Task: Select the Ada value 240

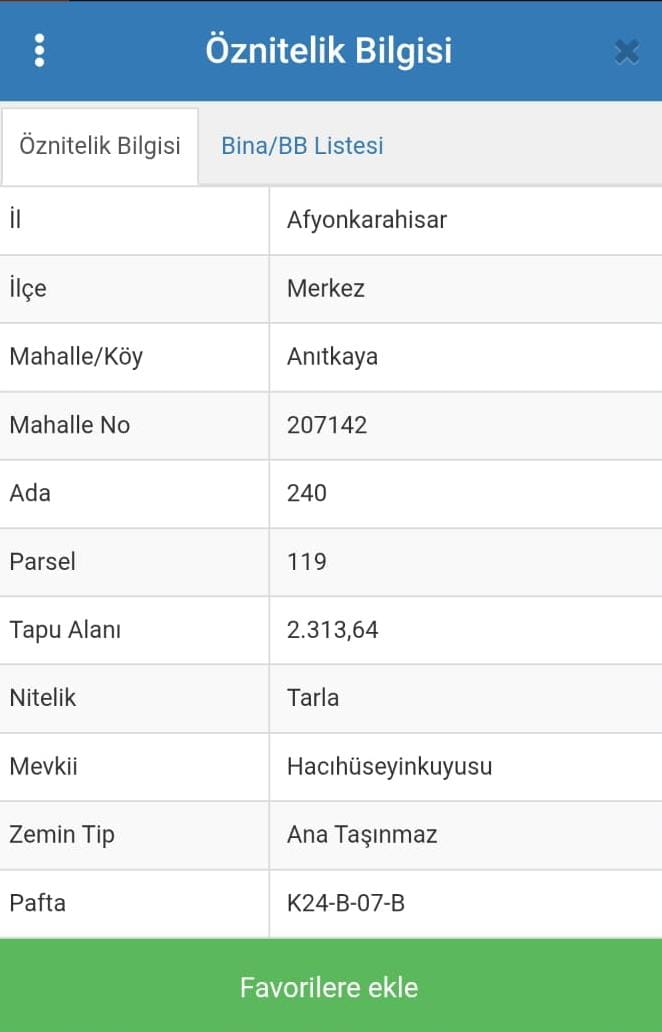Action: [x=307, y=493]
